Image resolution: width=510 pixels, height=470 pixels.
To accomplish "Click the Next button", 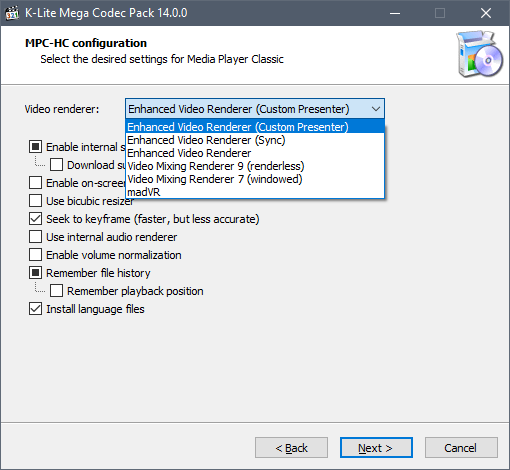I will pyautogui.click(x=376, y=448).
